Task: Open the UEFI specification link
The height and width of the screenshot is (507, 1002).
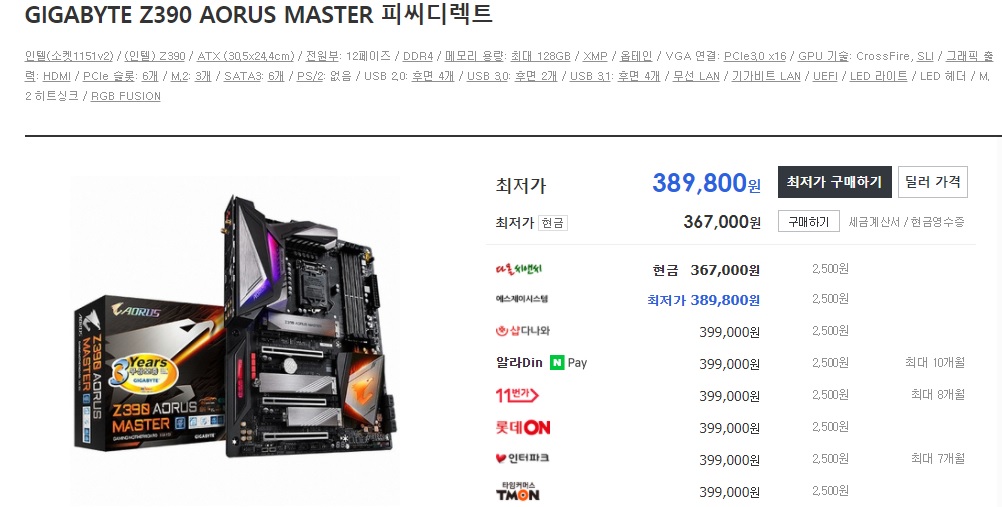Action: (x=825, y=76)
